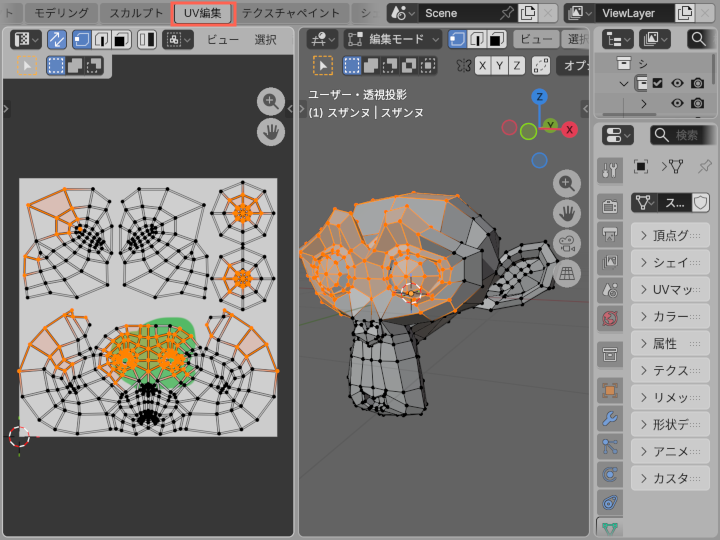
Task: Pin the Scene with pushpin icon
Action: (x=506, y=13)
